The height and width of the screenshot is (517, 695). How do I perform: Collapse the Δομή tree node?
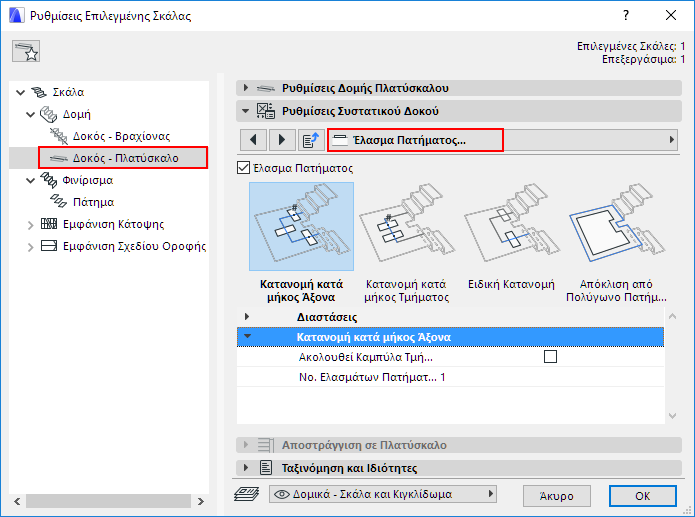pos(31,114)
